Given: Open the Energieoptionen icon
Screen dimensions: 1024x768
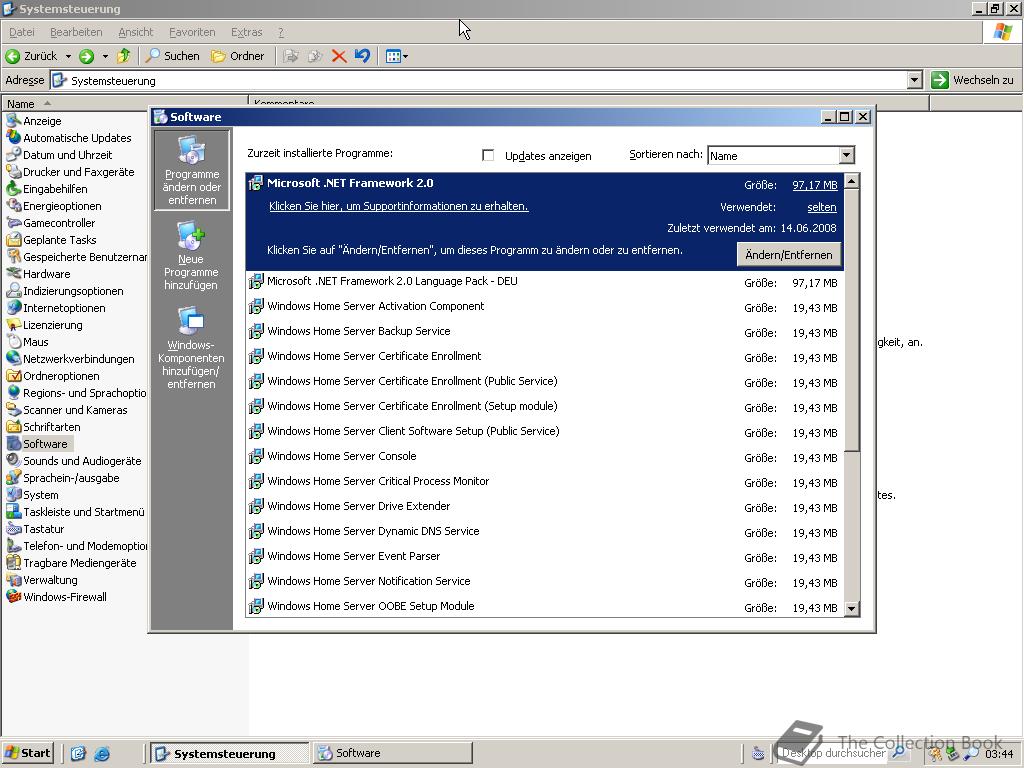Looking at the screenshot, I should tap(14, 206).
